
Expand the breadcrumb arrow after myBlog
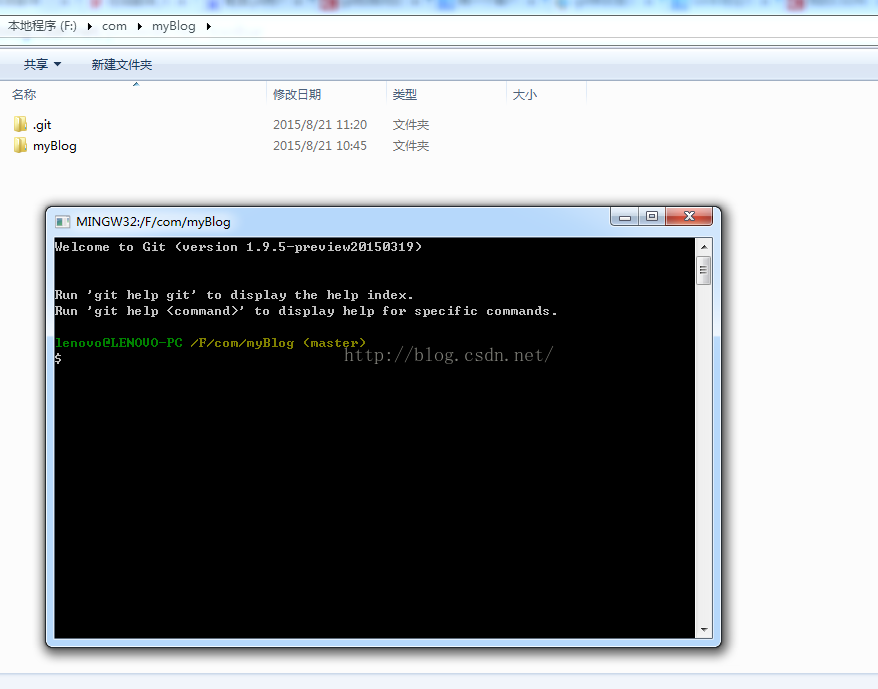point(209,26)
